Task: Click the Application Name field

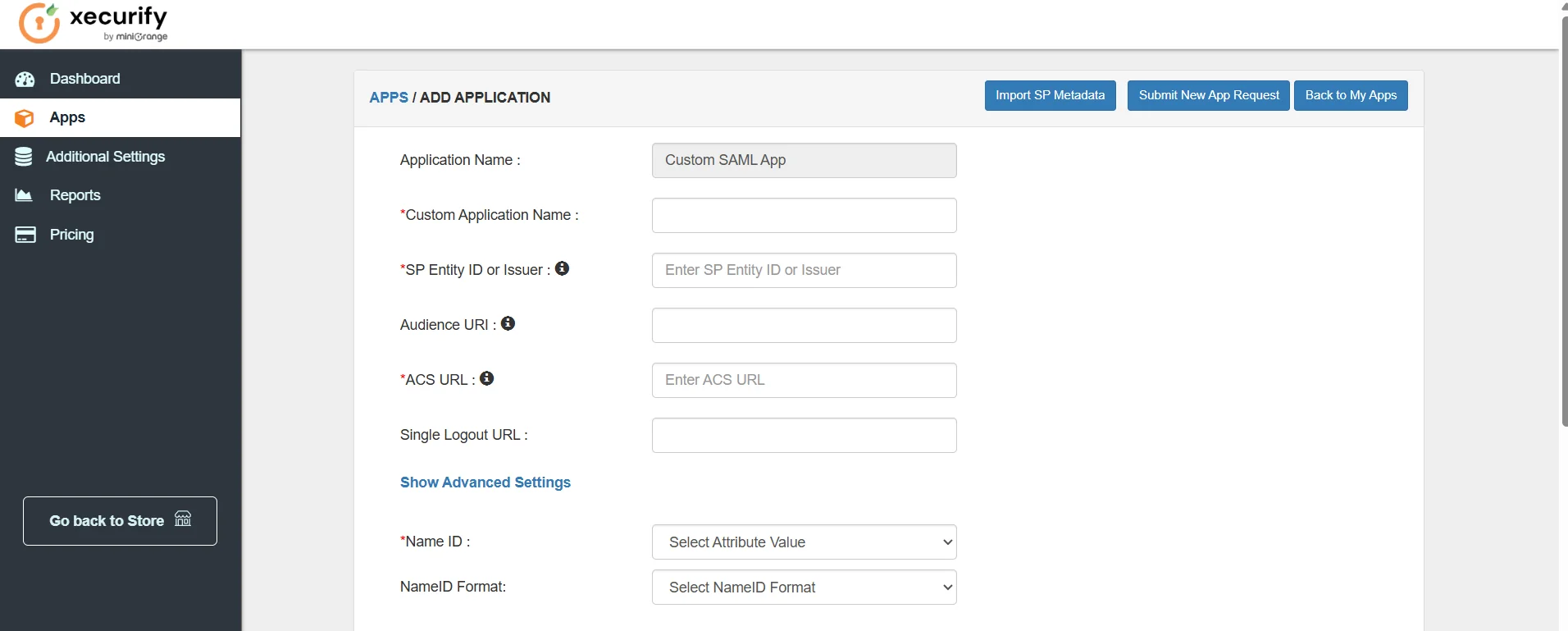Action: (805, 160)
